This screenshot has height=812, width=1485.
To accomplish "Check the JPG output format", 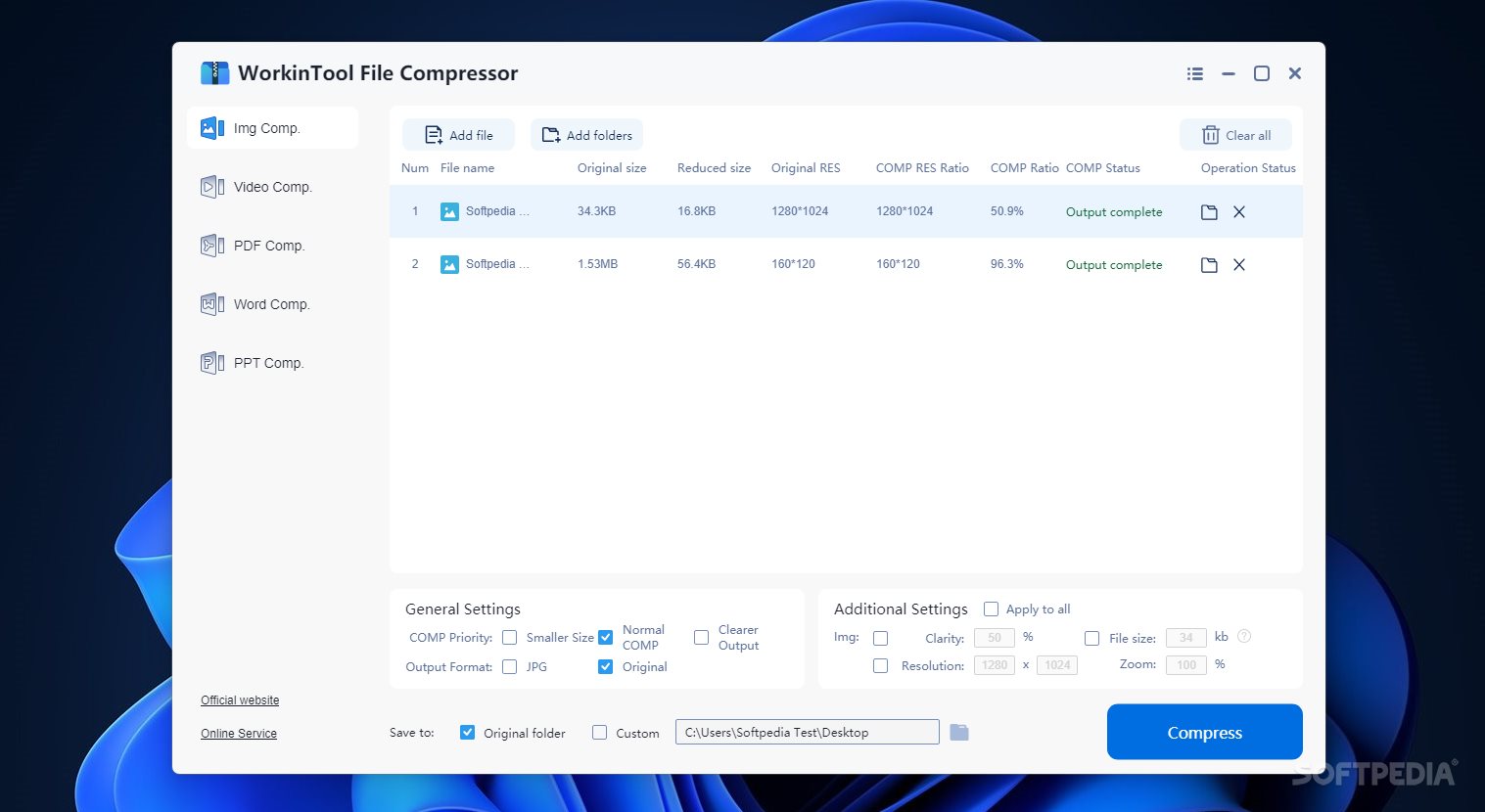I will [x=509, y=666].
